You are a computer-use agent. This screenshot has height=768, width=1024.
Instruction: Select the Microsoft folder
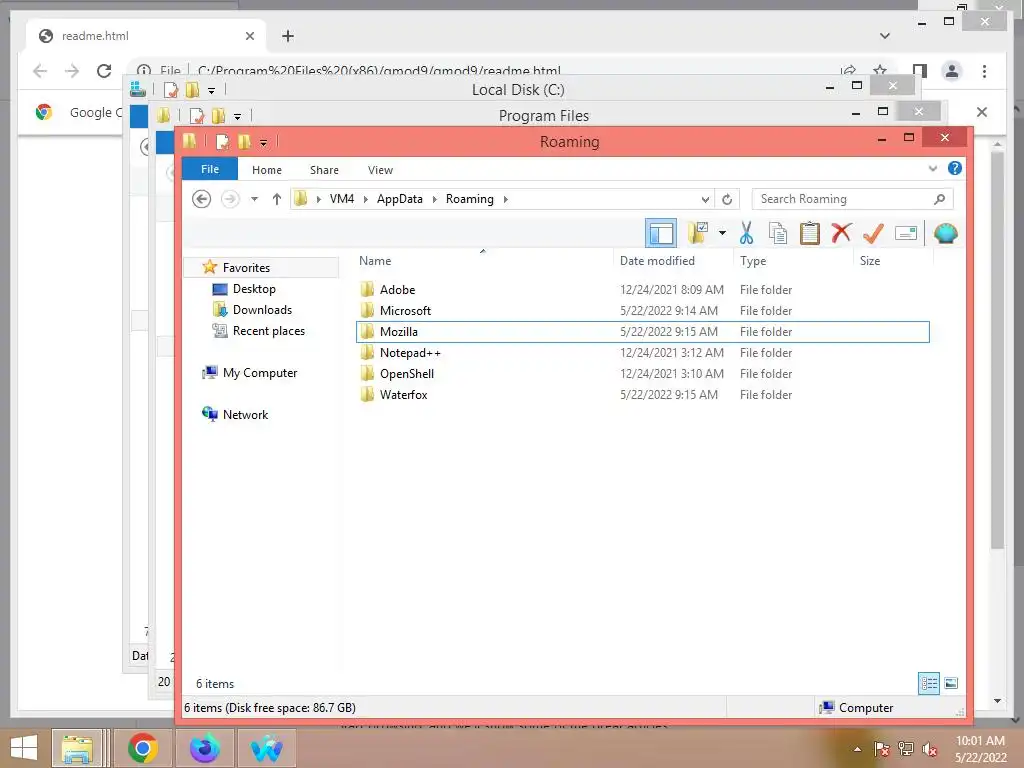(405, 310)
